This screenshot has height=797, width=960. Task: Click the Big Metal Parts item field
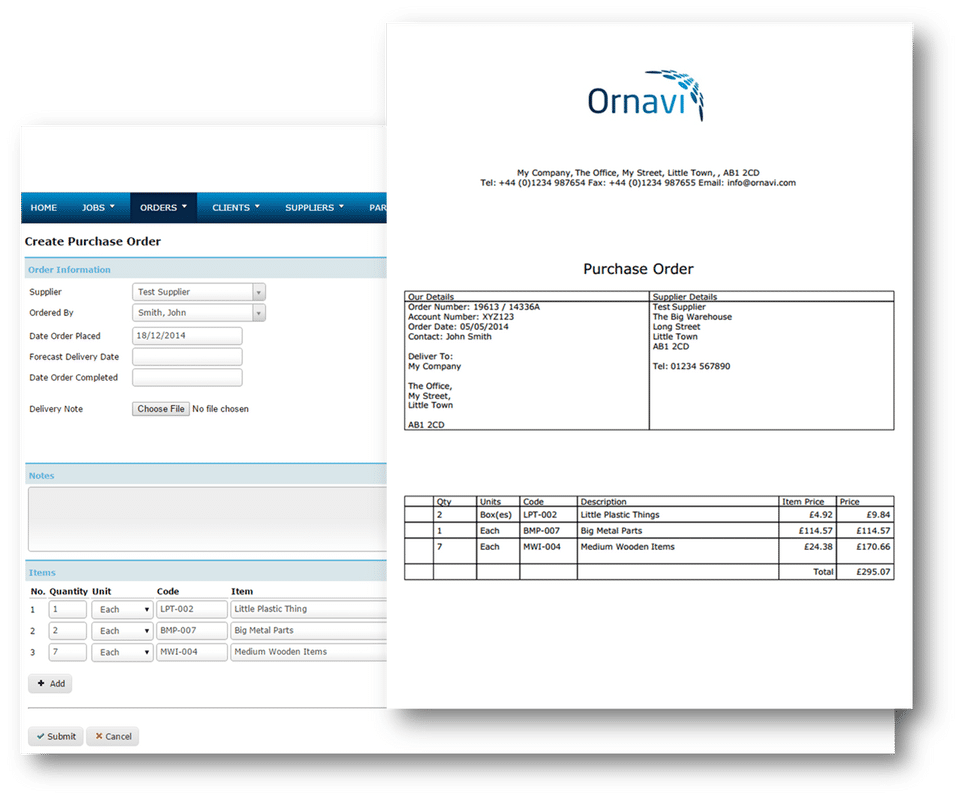[309, 630]
